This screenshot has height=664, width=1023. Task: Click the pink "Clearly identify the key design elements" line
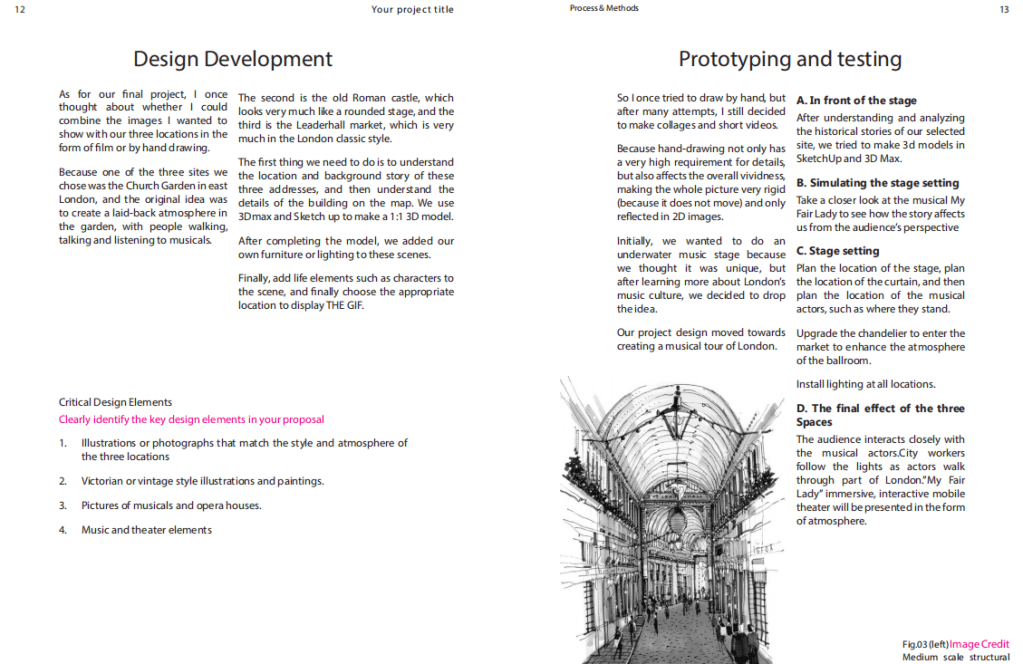pos(191,419)
